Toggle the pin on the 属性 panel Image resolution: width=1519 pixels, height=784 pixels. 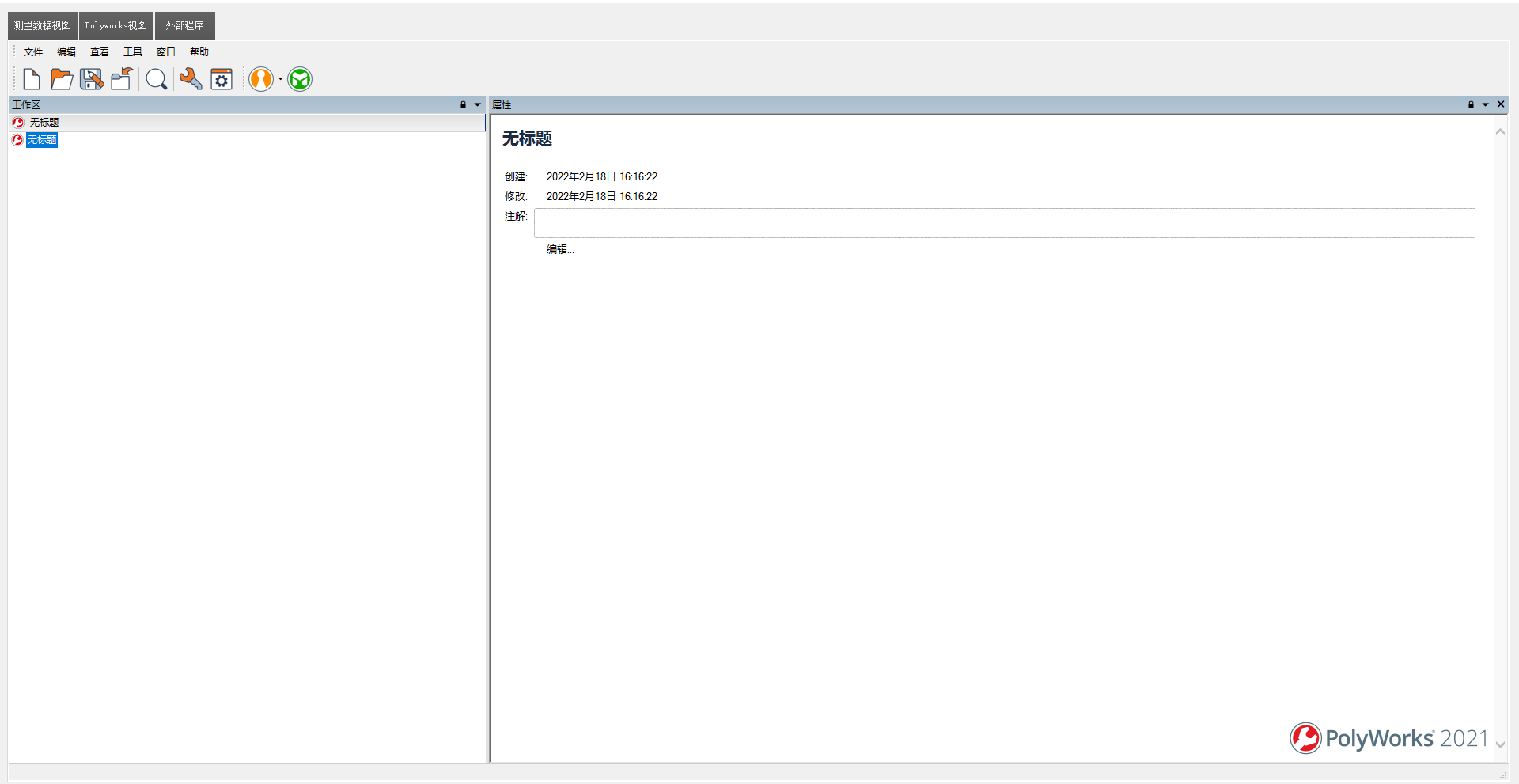(1470, 104)
